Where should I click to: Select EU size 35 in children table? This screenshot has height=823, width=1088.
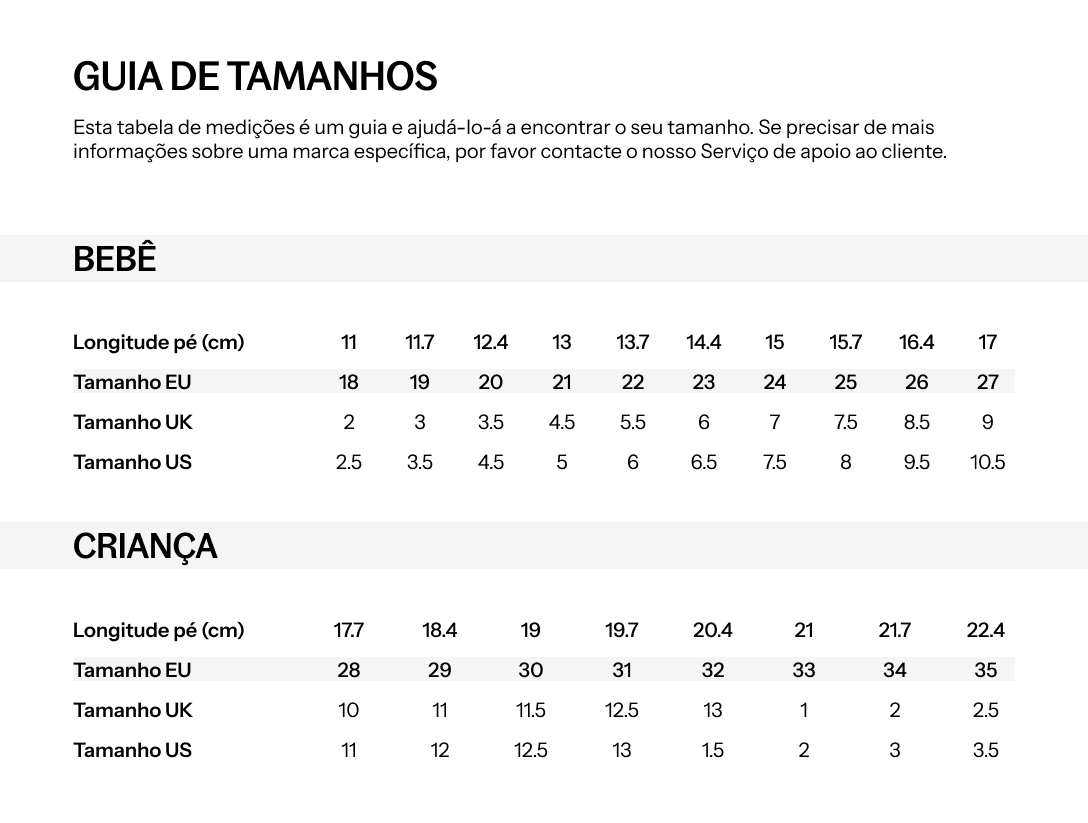point(985,670)
